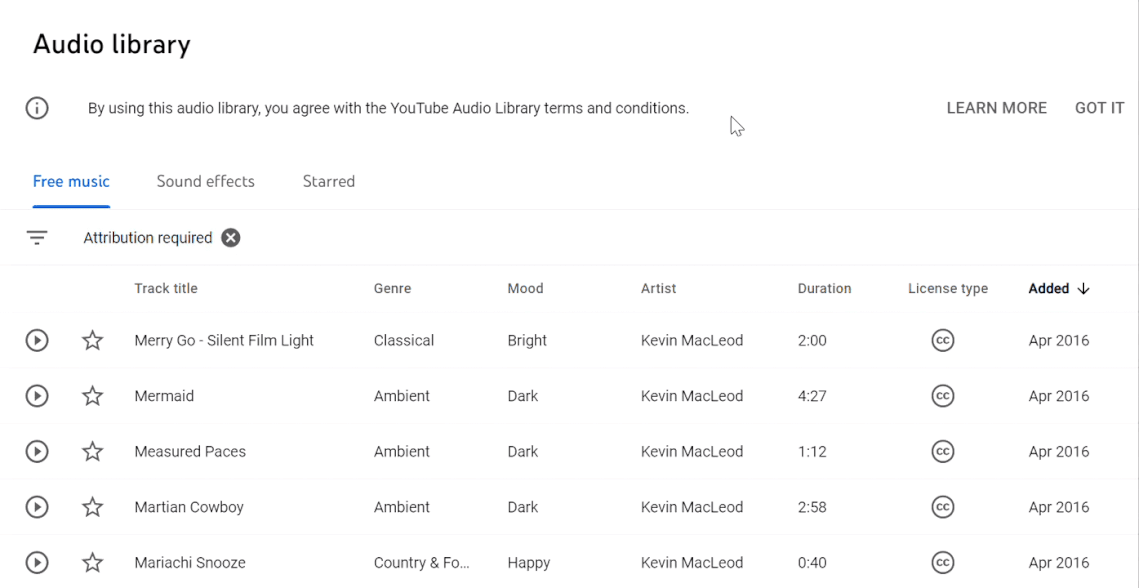Remove the Attribution required filter
This screenshot has height=588, width=1139.
230,237
